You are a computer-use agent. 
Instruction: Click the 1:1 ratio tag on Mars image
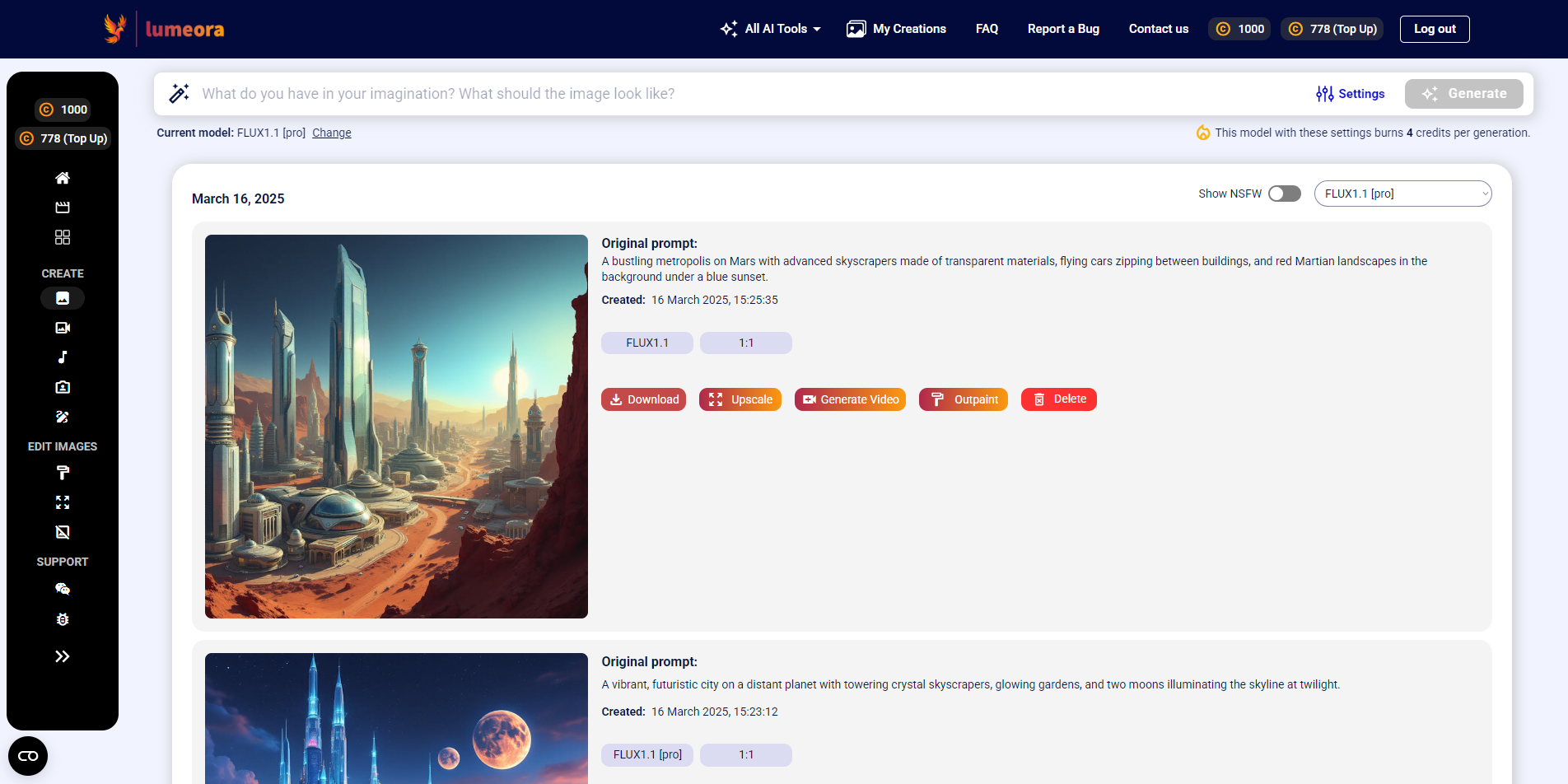click(x=746, y=343)
